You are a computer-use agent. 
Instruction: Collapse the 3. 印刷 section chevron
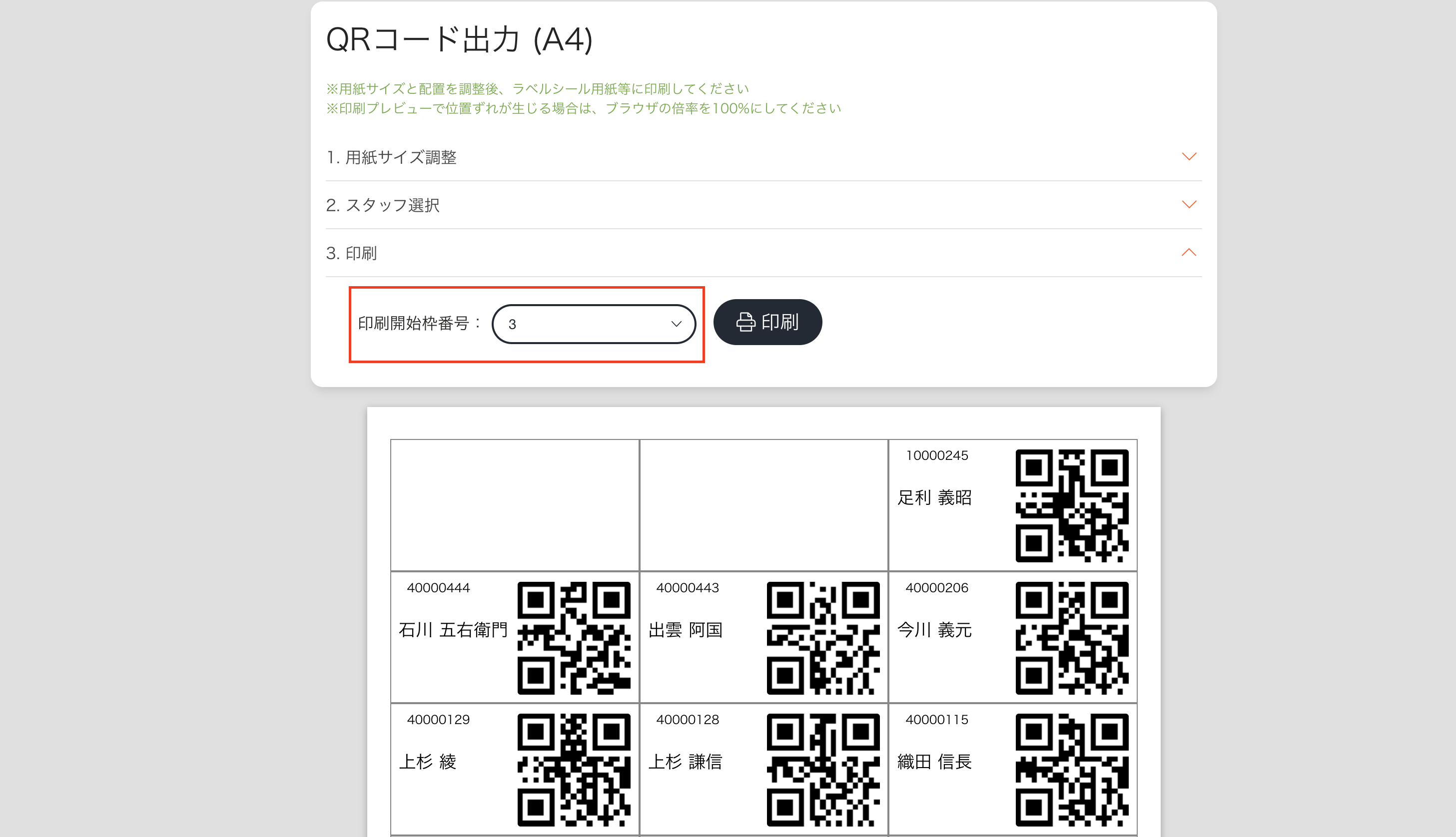1189,252
